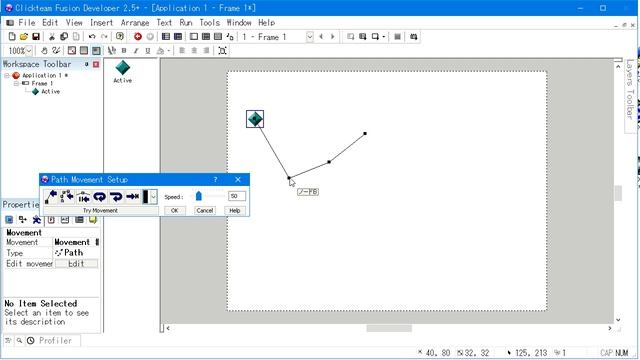The width and height of the screenshot is (640, 360).
Task: Click Cancel in Path Movement Setup
Action: [x=204, y=211]
